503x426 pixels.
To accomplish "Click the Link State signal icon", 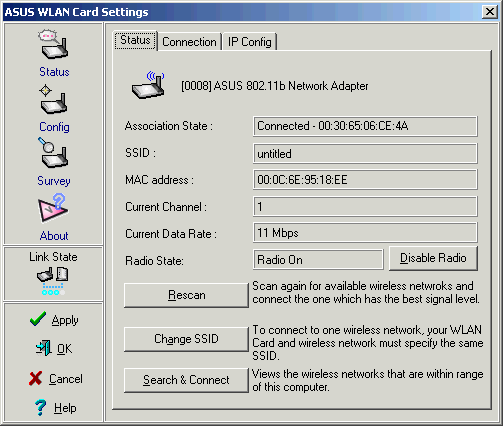I will (x=53, y=281).
